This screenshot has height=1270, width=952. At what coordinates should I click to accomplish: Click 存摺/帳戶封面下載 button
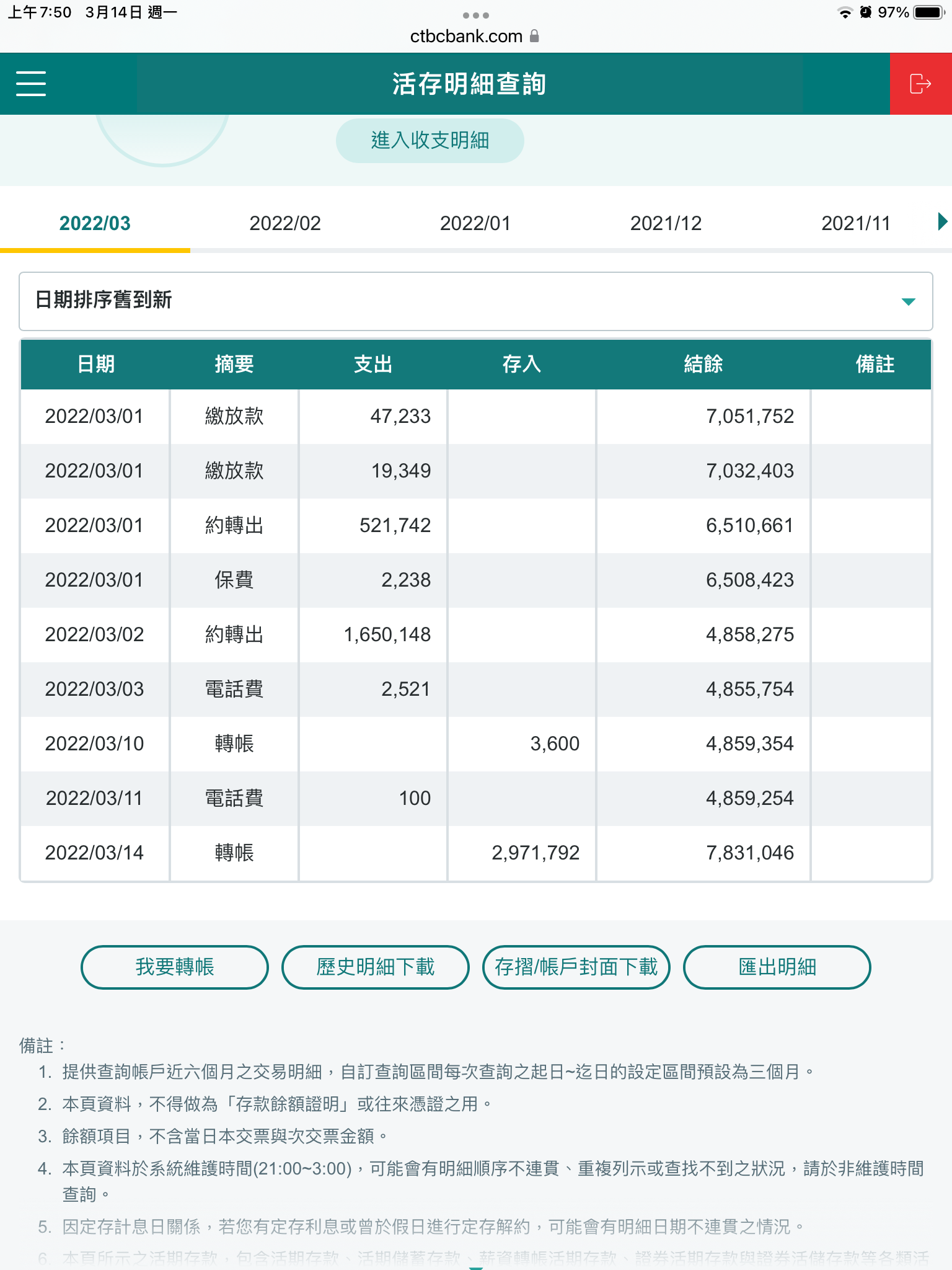coord(576,967)
